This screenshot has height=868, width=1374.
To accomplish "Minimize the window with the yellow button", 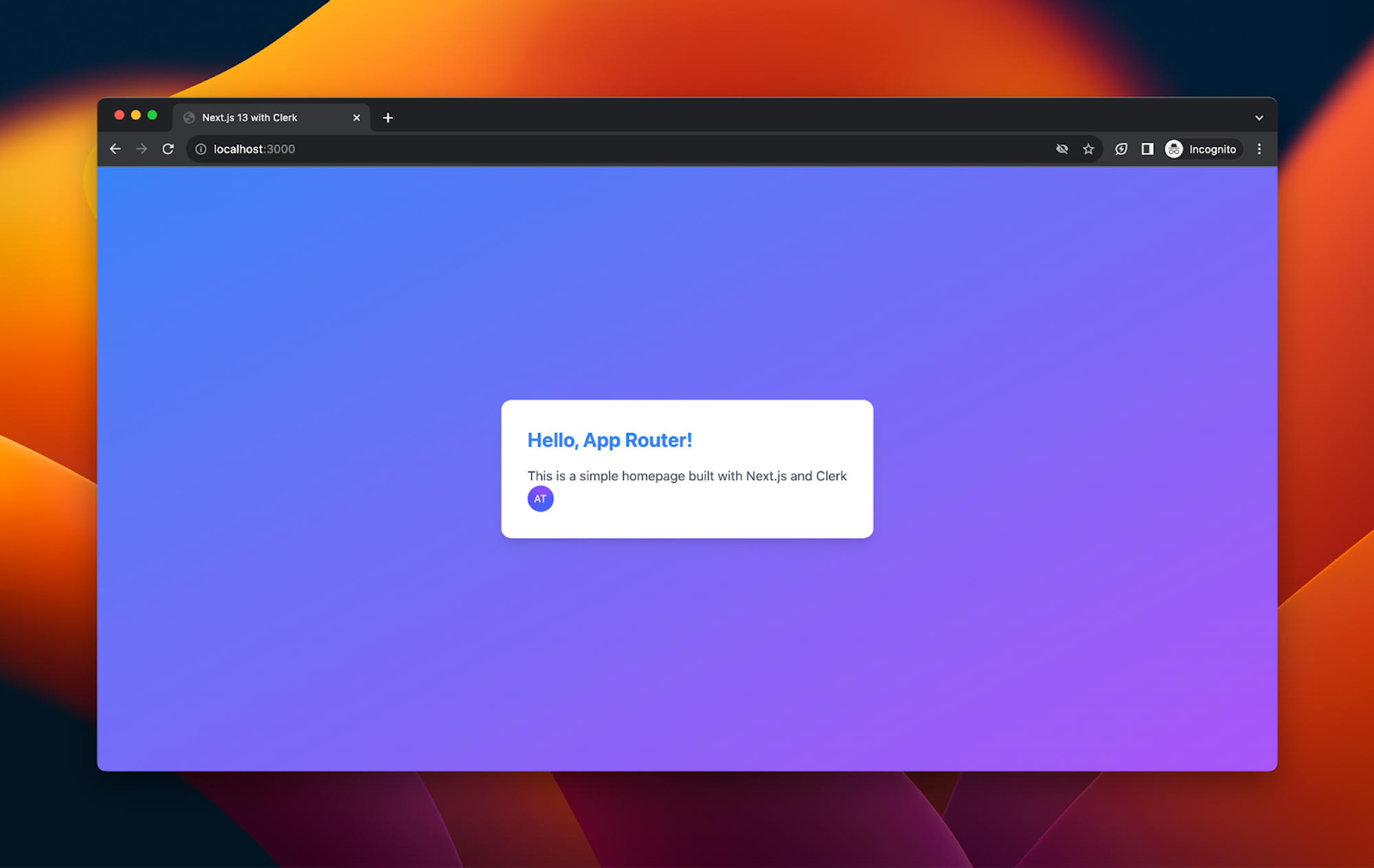I will (136, 115).
